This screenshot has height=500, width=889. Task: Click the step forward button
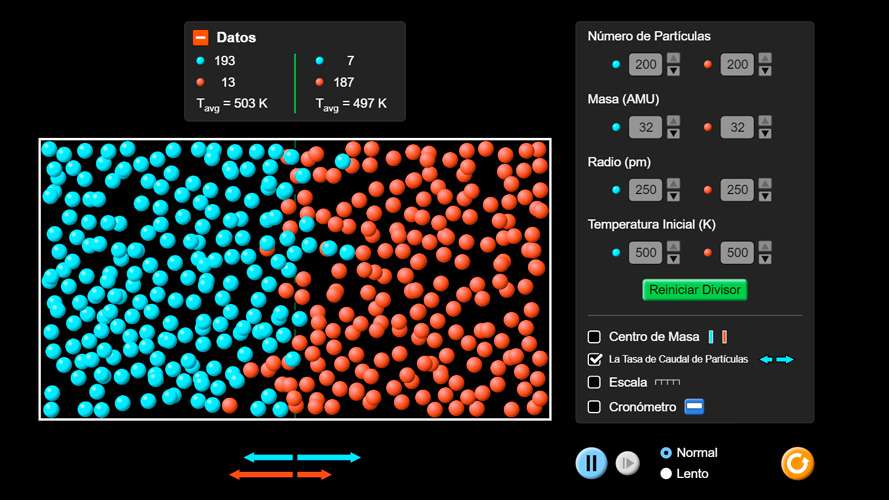click(x=627, y=463)
